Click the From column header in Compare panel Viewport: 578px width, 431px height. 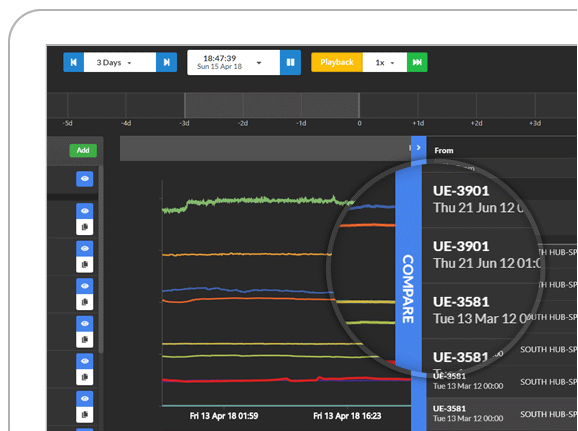[x=444, y=150]
